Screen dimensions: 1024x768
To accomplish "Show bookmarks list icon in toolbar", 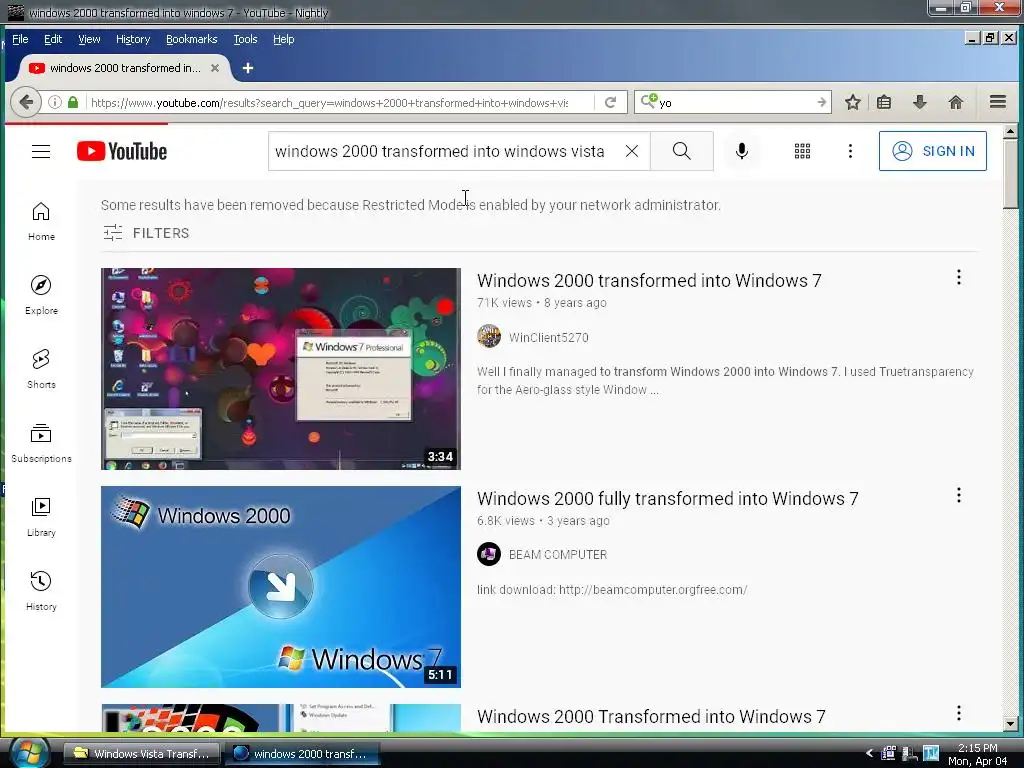I will click(884, 102).
